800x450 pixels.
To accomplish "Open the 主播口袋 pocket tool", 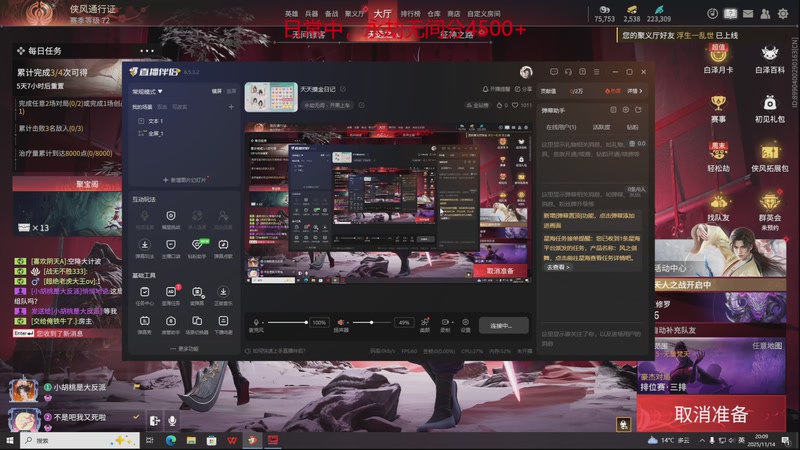I will pos(171,248).
